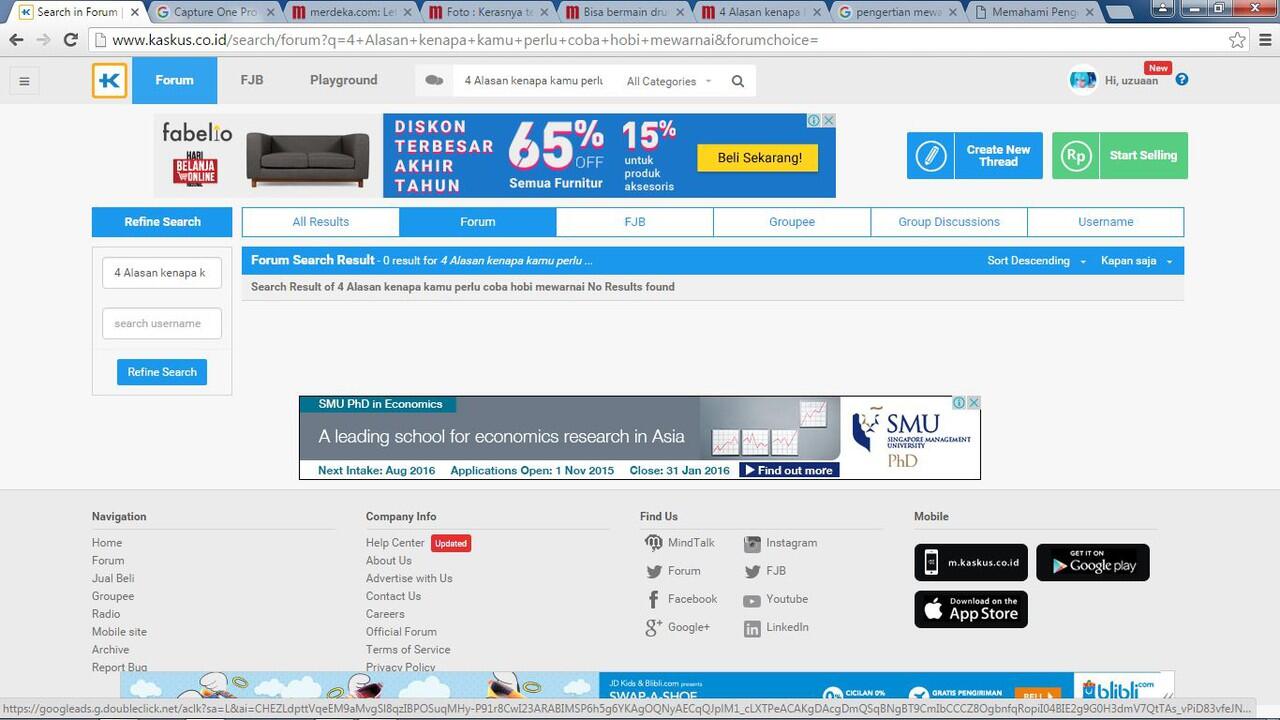The height and width of the screenshot is (720, 1280).
Task: Bookmark page with the star icon
Action: click(x=1237, y=40)
